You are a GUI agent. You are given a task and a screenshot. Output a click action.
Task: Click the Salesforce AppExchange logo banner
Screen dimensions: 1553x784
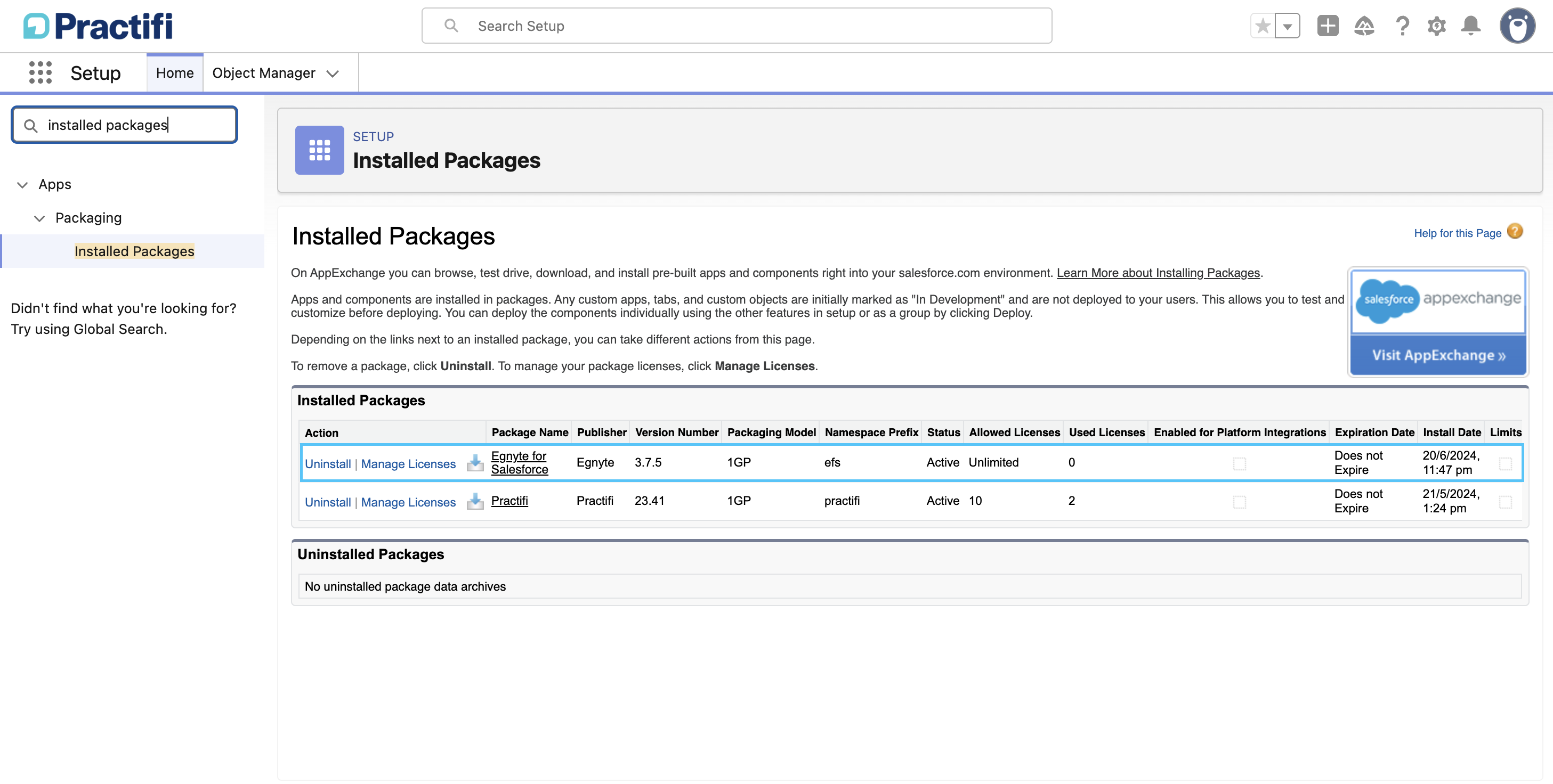click(x=1438, y=301)
